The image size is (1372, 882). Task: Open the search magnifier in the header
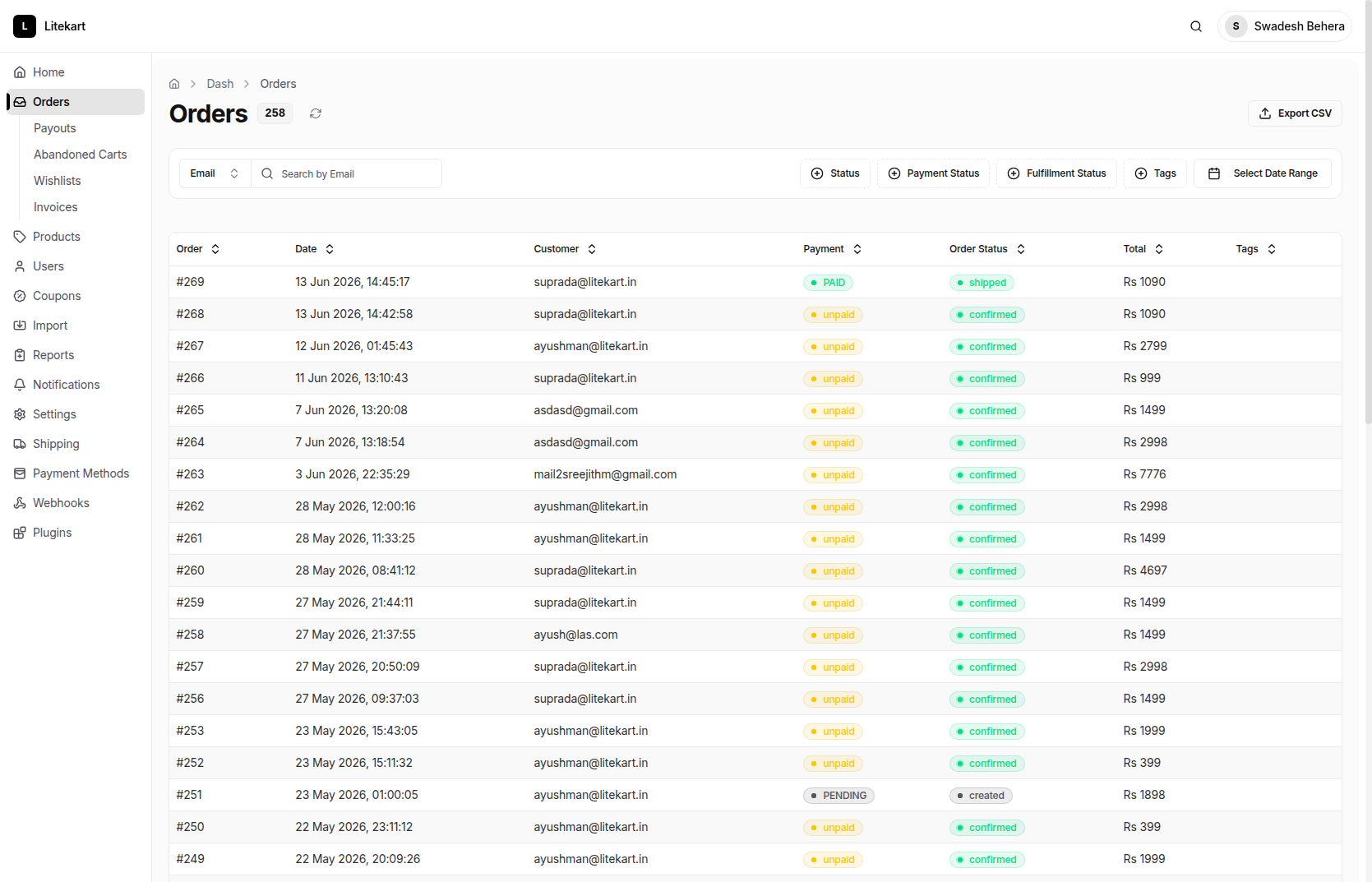click(x=1196, y=26)
